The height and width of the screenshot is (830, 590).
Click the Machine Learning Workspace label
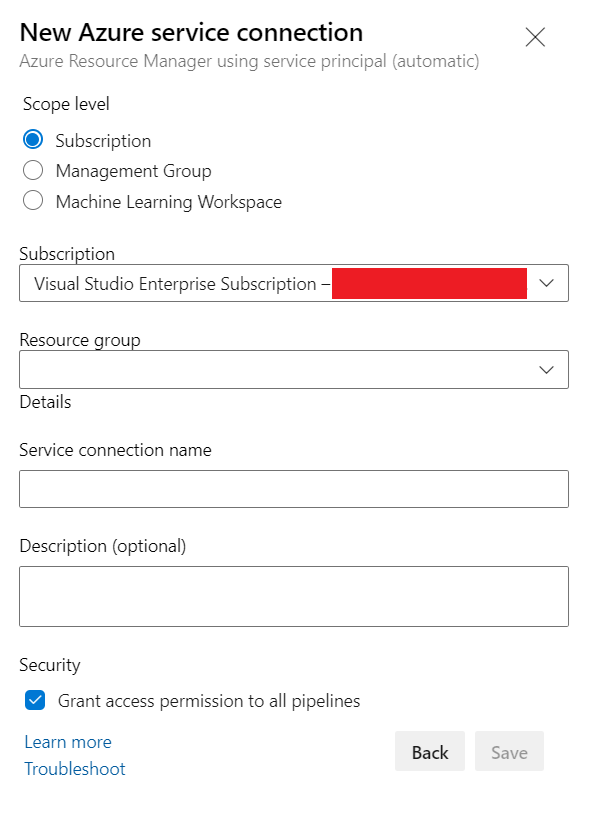tap(169, 202)
